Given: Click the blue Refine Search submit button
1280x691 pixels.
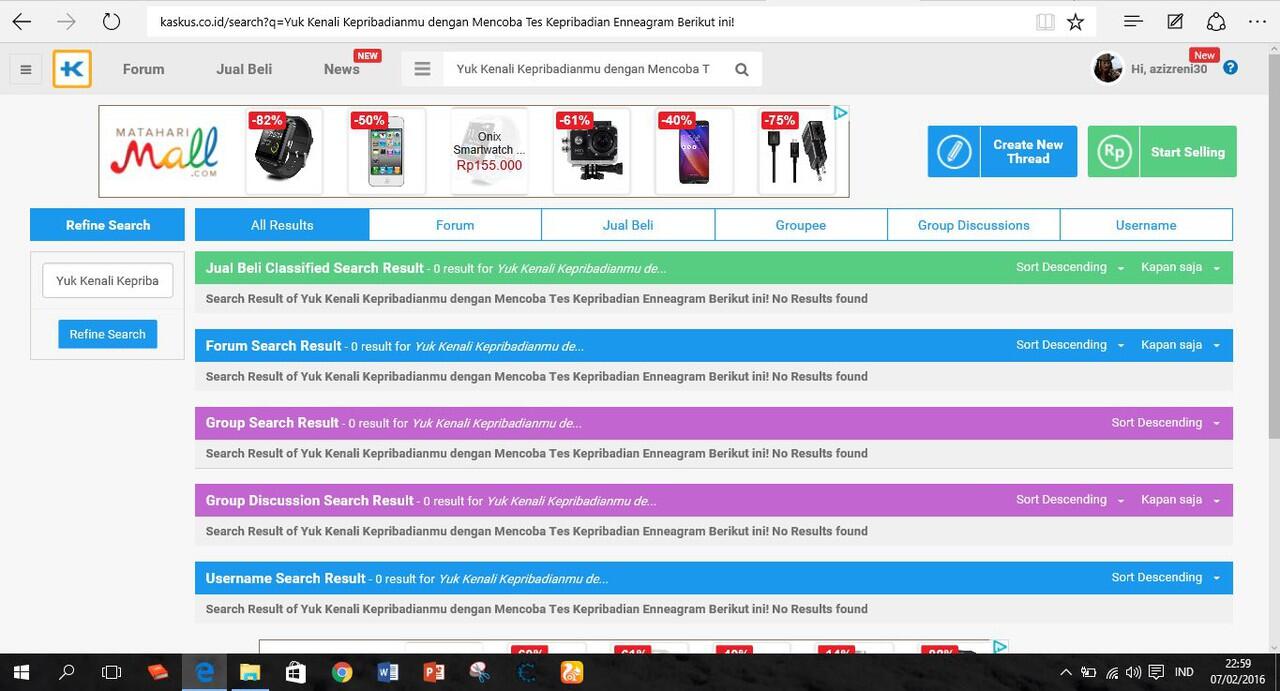Looking at the screenshot, I should point(107,334).
